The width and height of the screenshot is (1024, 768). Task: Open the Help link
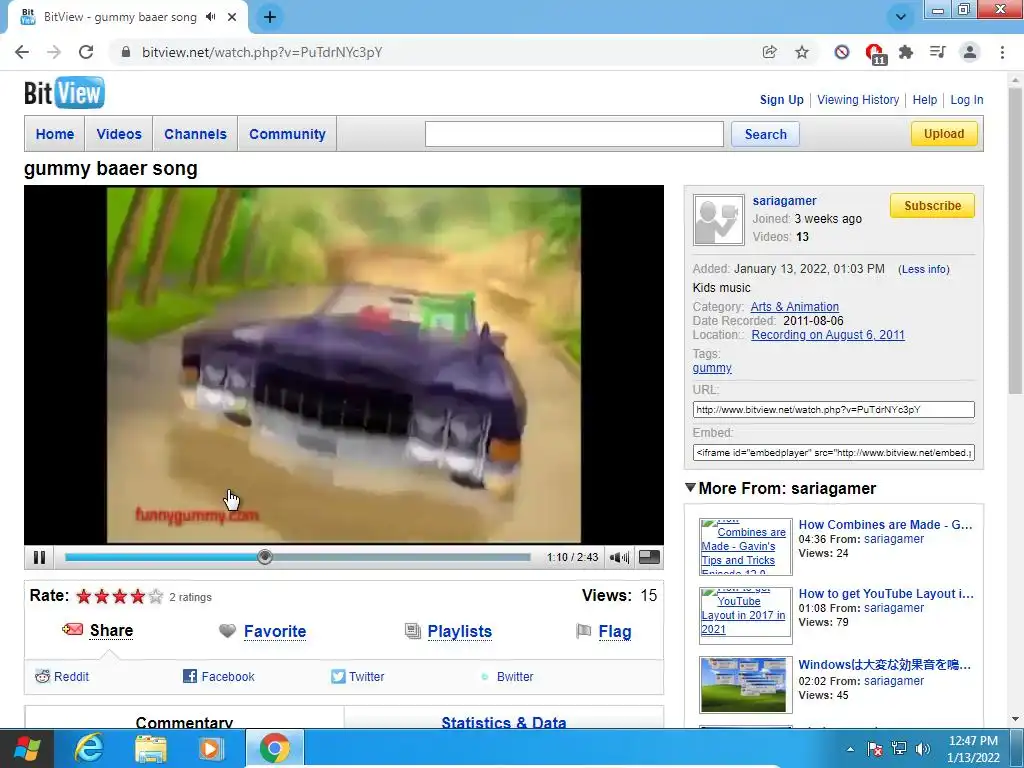[925, 100]
